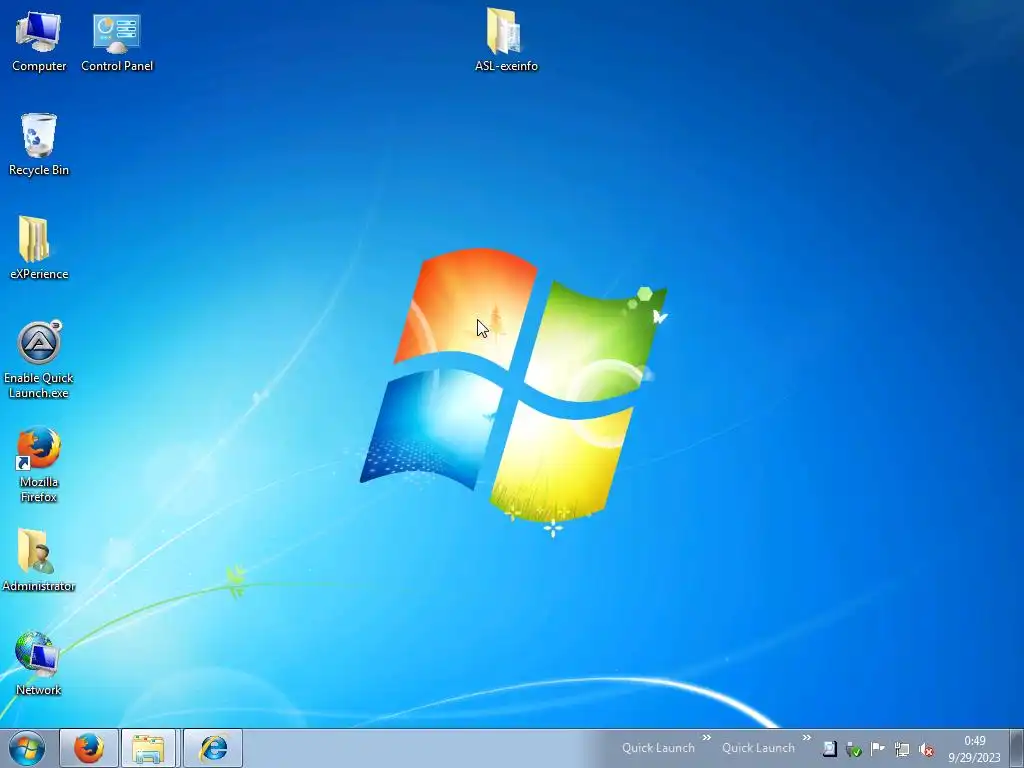Click the document-shaped tray icon
The image size is (1024, 768).
829,749
